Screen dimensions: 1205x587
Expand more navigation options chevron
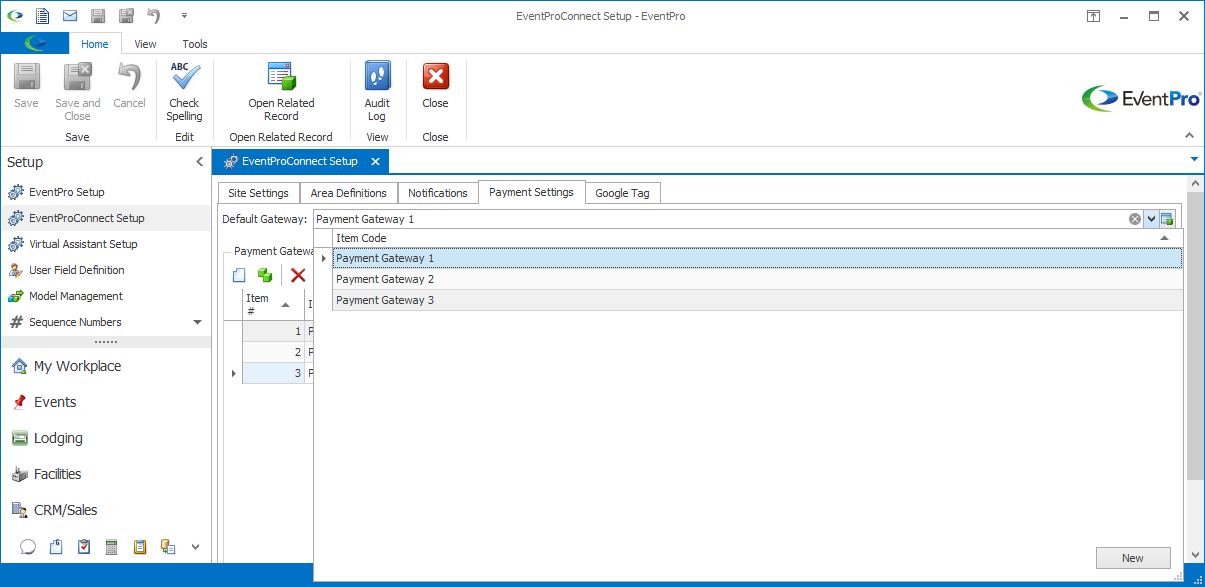[x=196, y=547]
